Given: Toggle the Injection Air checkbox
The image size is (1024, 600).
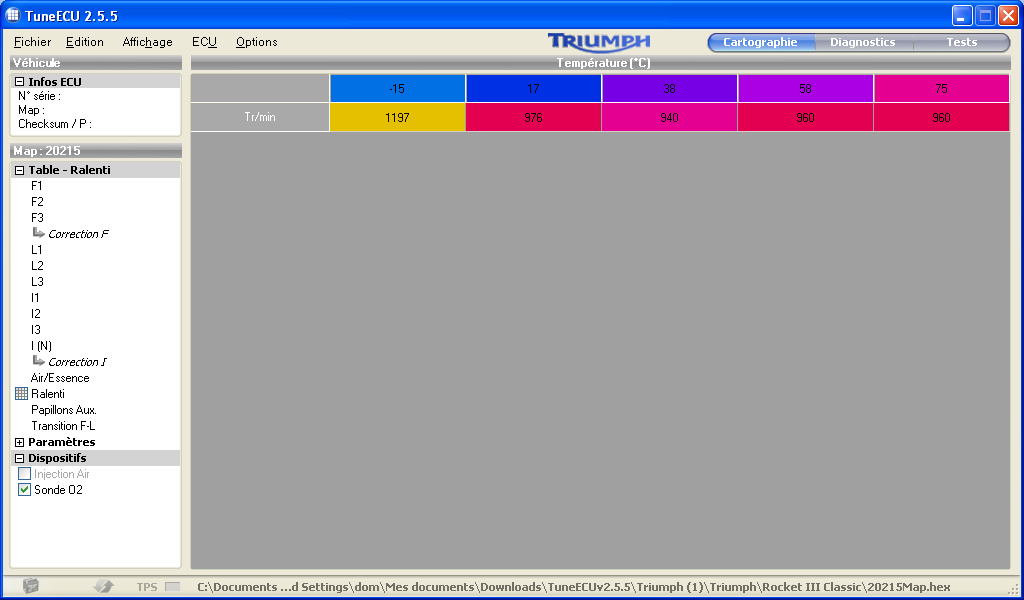Looking at the screenshot, I should (x=24, y=473).
